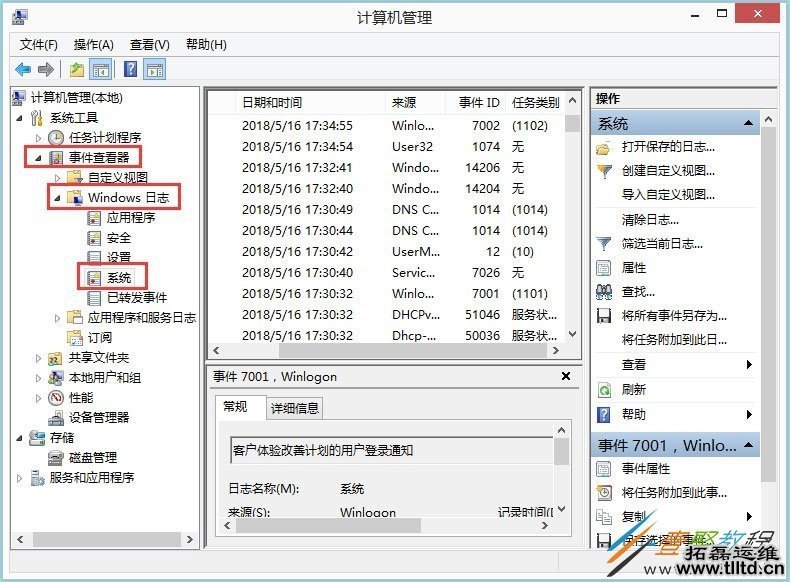Click the 查找 binoculars icon
790x582 pixels.
[x=604, y=292]
